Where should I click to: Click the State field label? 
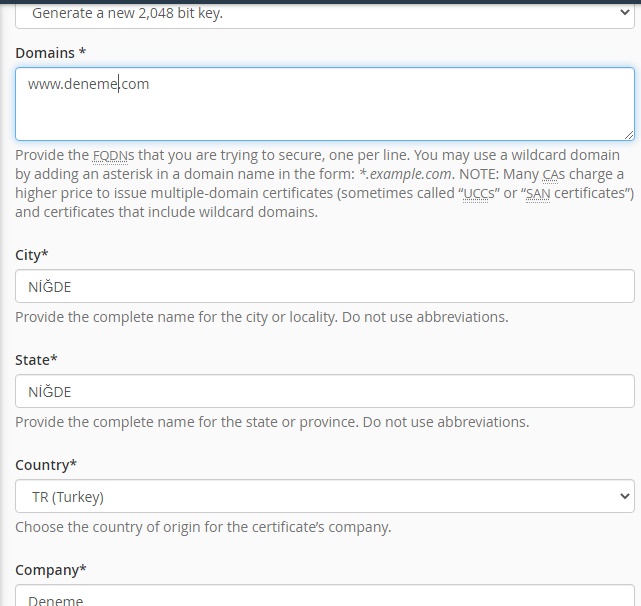[36, 360]
